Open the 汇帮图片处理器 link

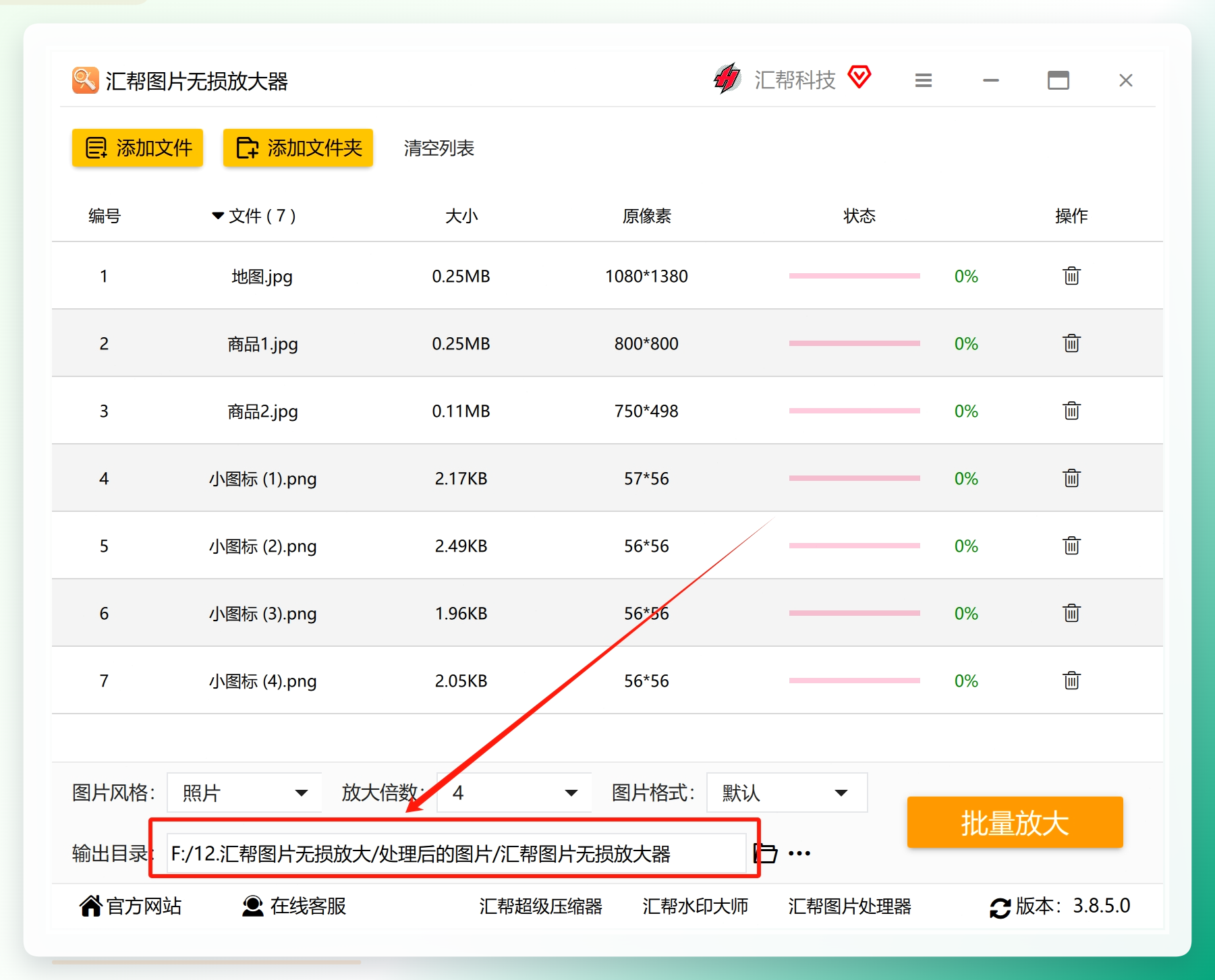pyautogui.click(x=849, y=906)
